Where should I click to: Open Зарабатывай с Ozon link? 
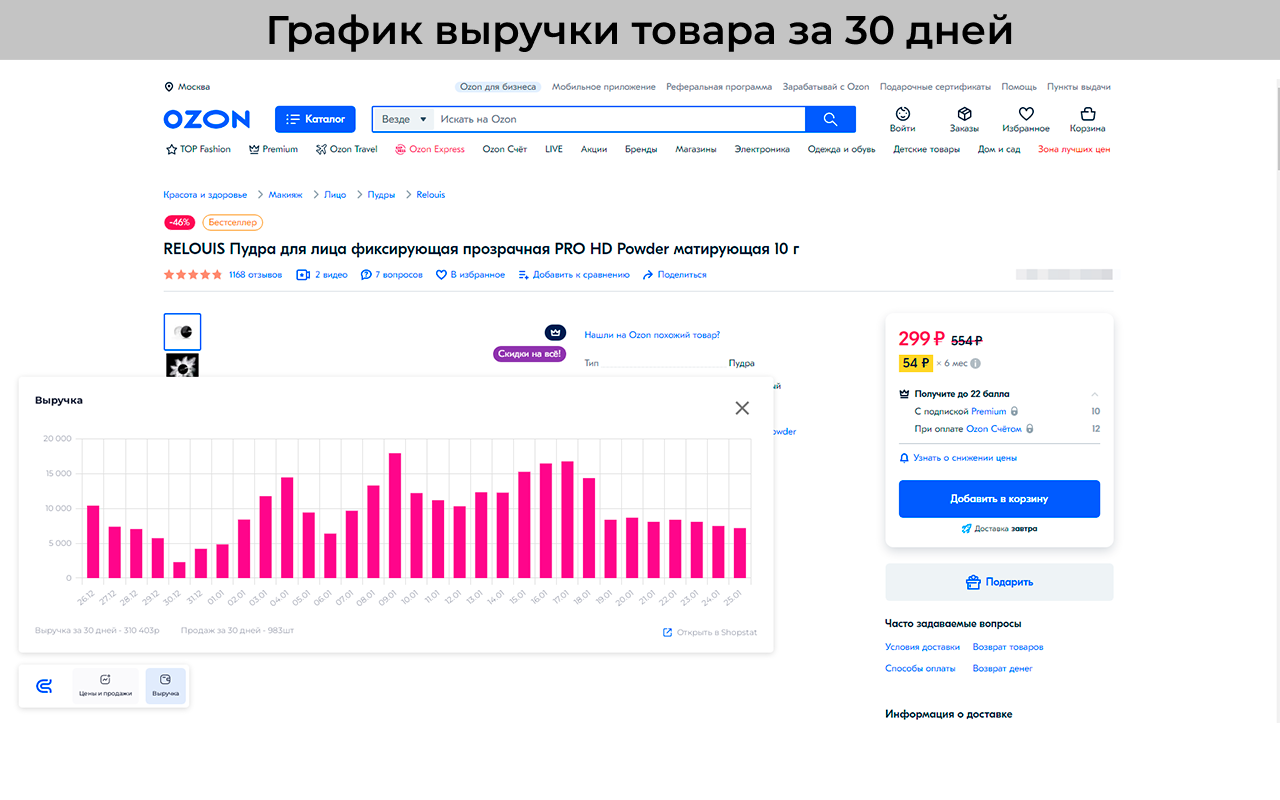coord(826,87)
